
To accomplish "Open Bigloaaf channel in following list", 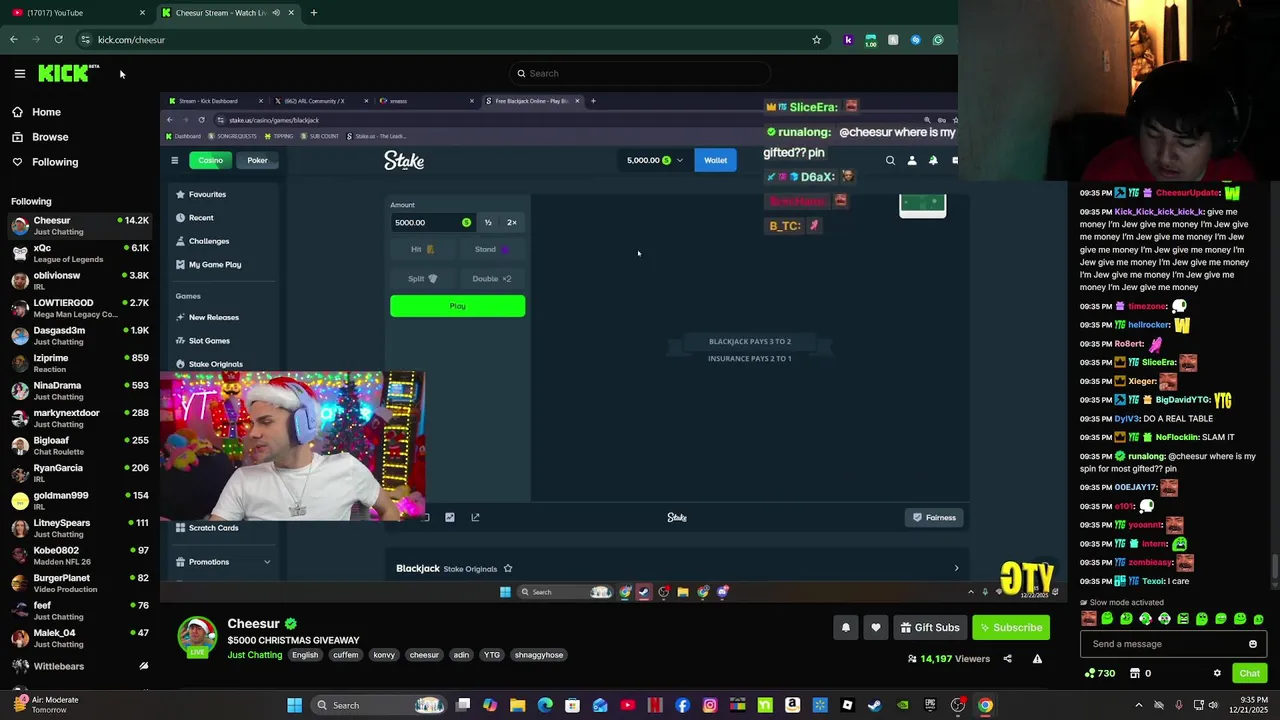I will coord(78,446).
